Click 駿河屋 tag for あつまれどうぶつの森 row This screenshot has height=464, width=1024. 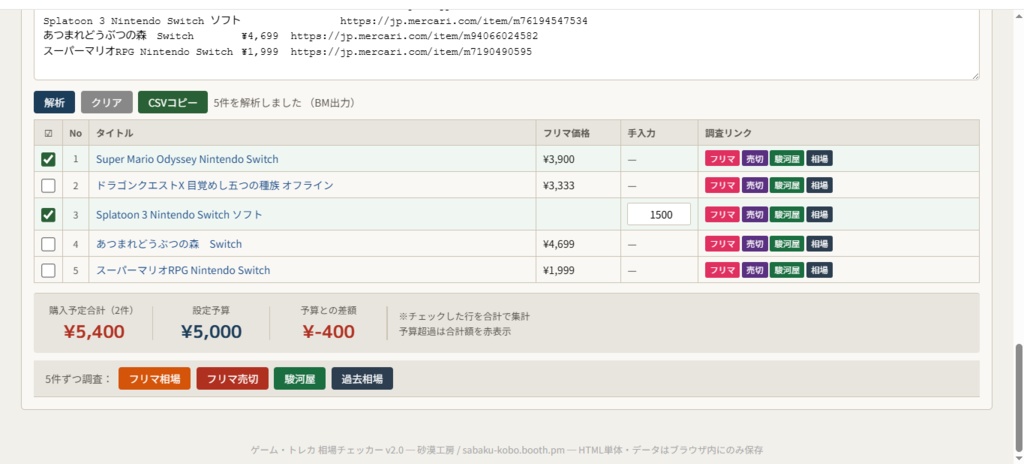[x=787, y=244]
